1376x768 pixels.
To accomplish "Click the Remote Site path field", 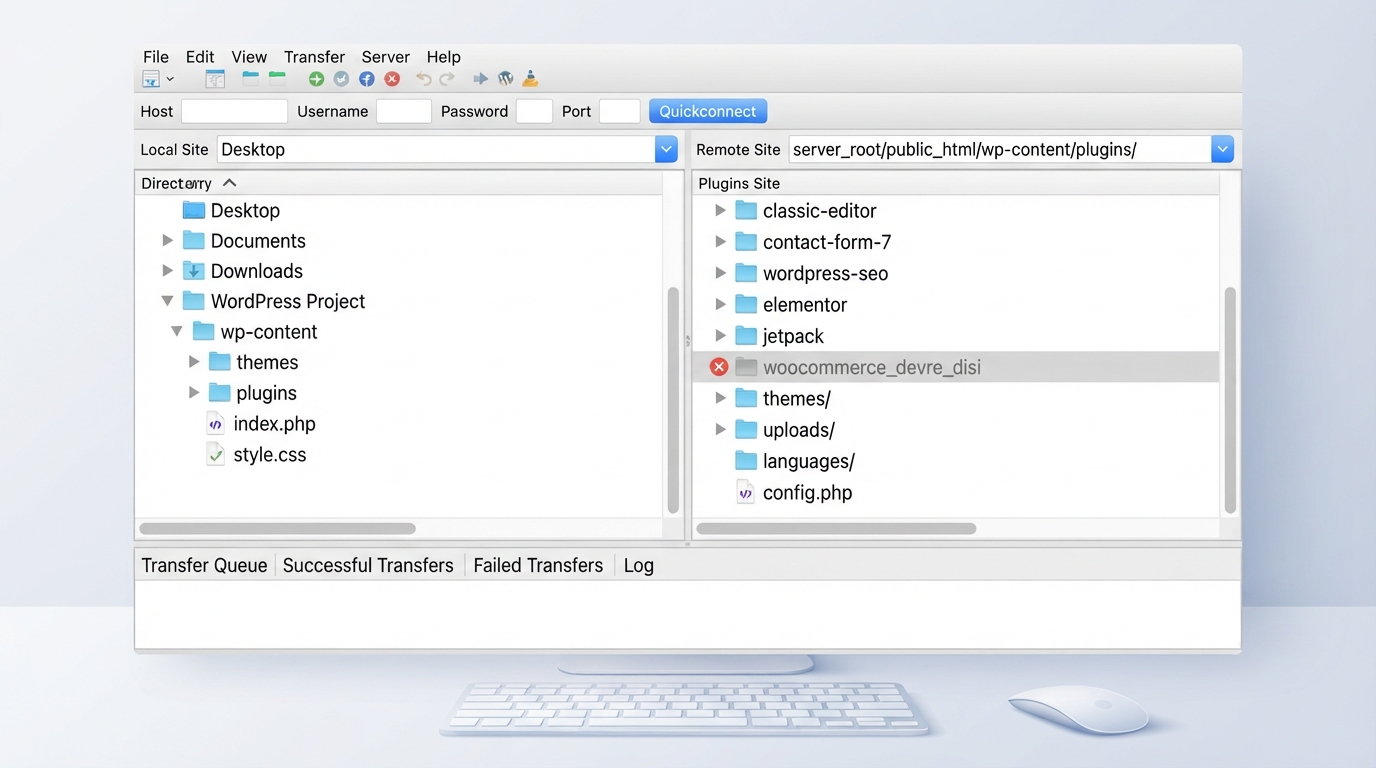I will pos(1000,149).
